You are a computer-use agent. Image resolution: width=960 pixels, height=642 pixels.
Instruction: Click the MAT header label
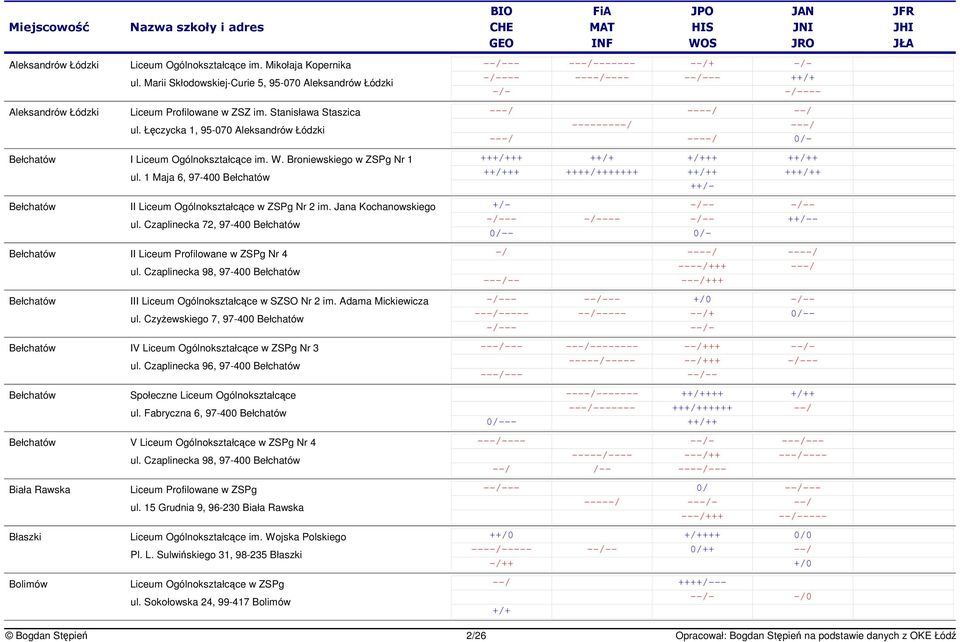coord(601,27)
